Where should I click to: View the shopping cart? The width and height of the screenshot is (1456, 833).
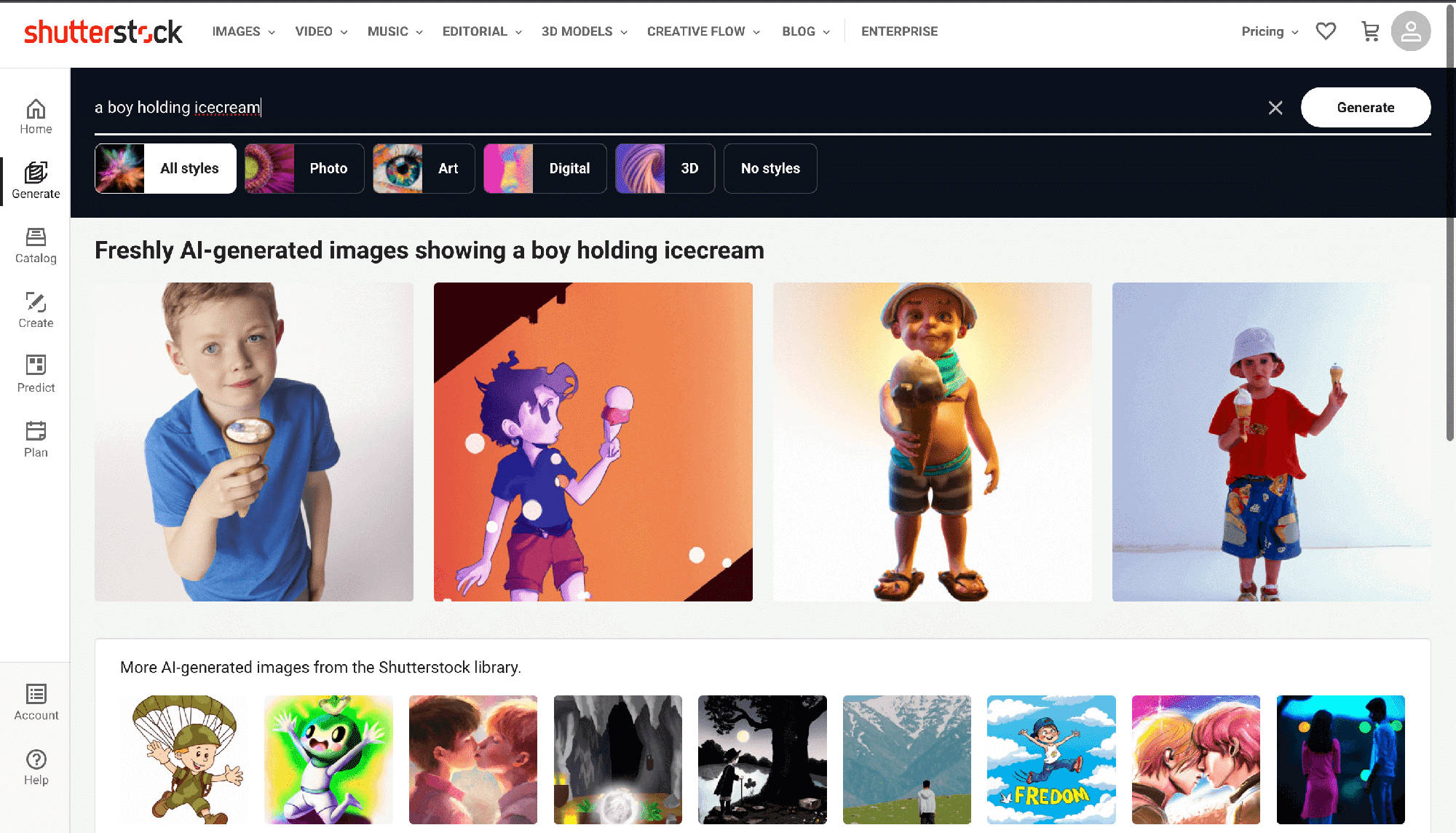tap(1372, 31)
